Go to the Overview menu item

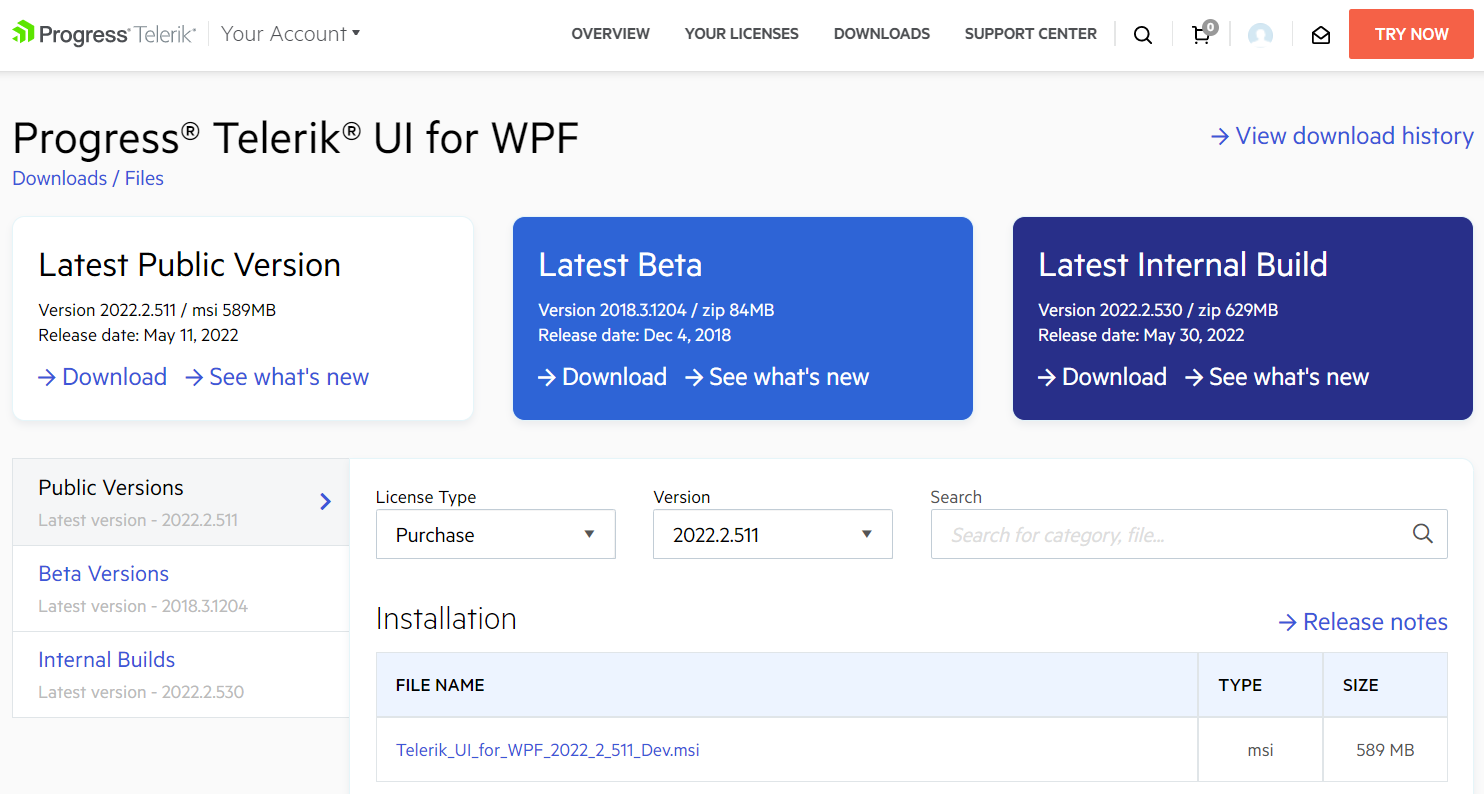pyautogui.click(x=610, y=34)
